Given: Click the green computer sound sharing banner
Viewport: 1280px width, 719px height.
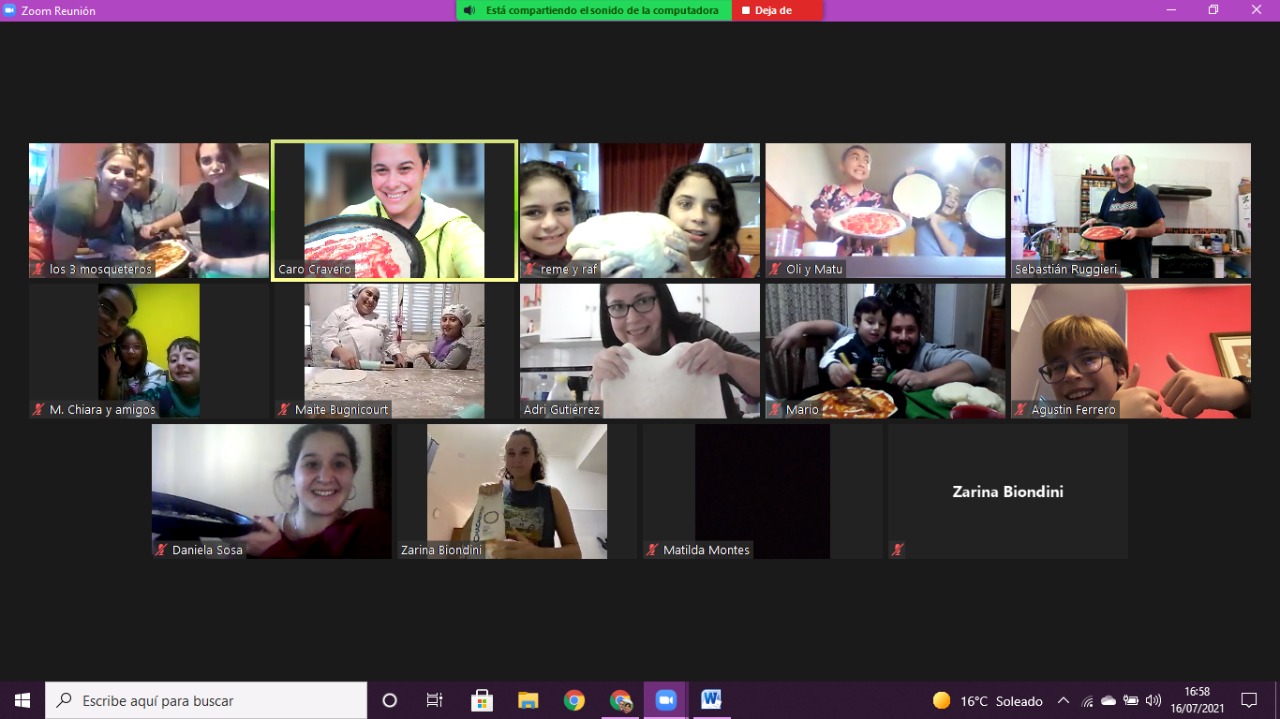Looking at the screenshot, I should click(594, 10).
